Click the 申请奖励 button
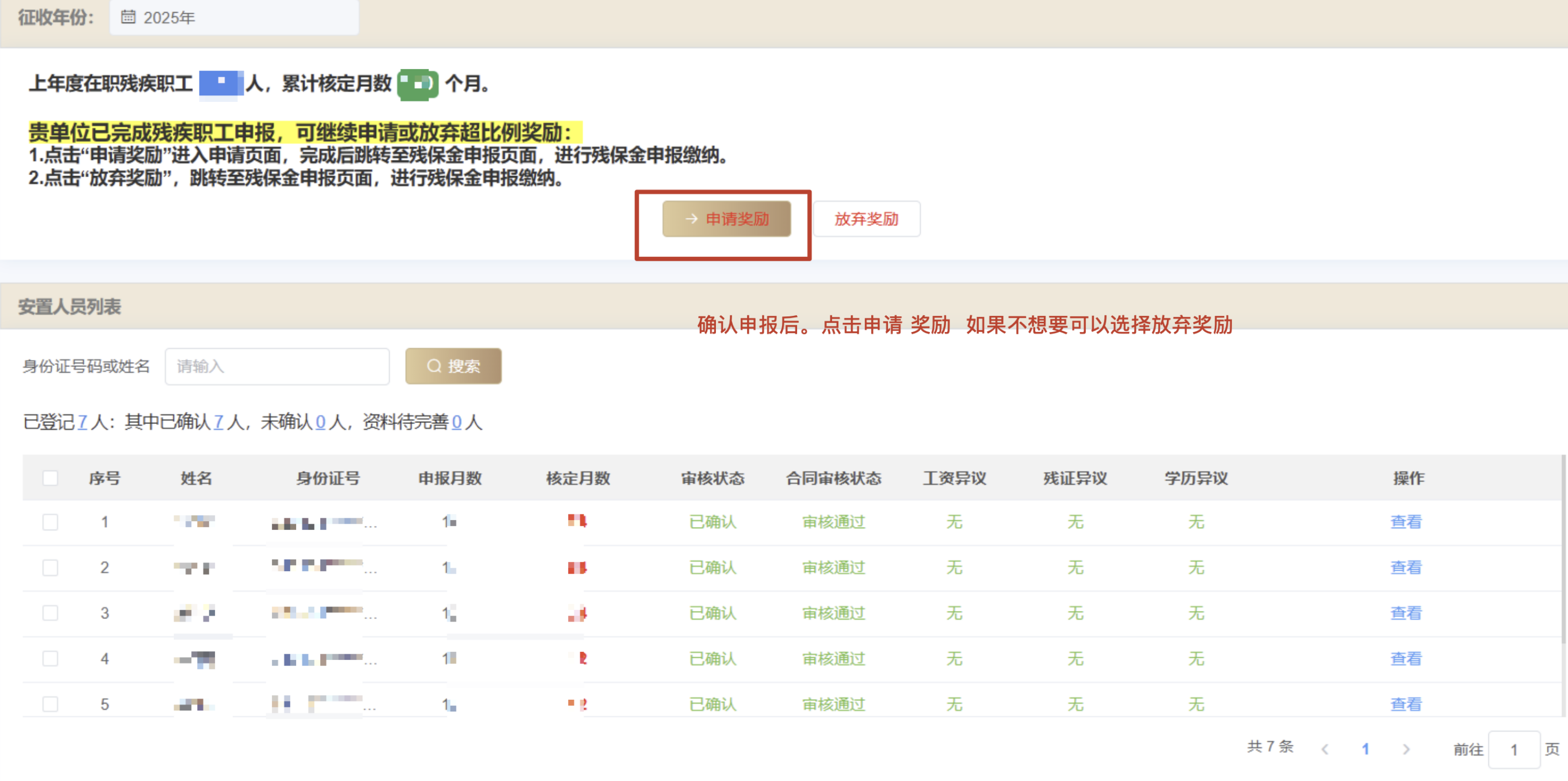This screenshot has width=1568, height=781. point(726,218)
